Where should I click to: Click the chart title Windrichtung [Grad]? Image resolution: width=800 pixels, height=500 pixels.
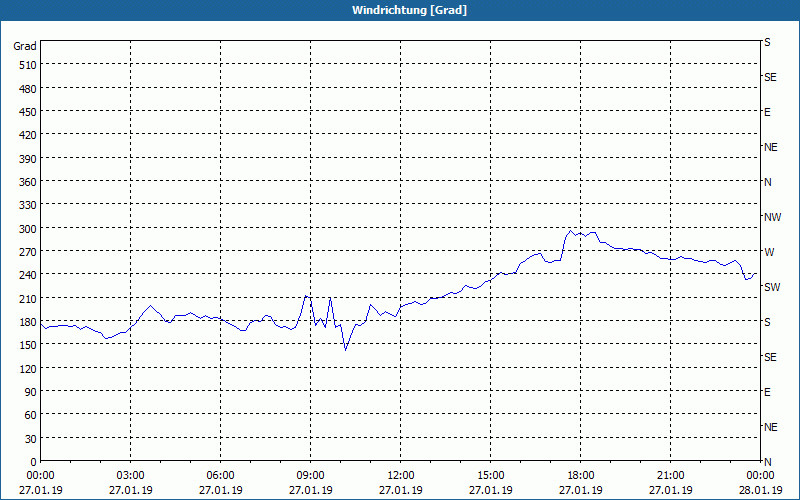(409, 10)
